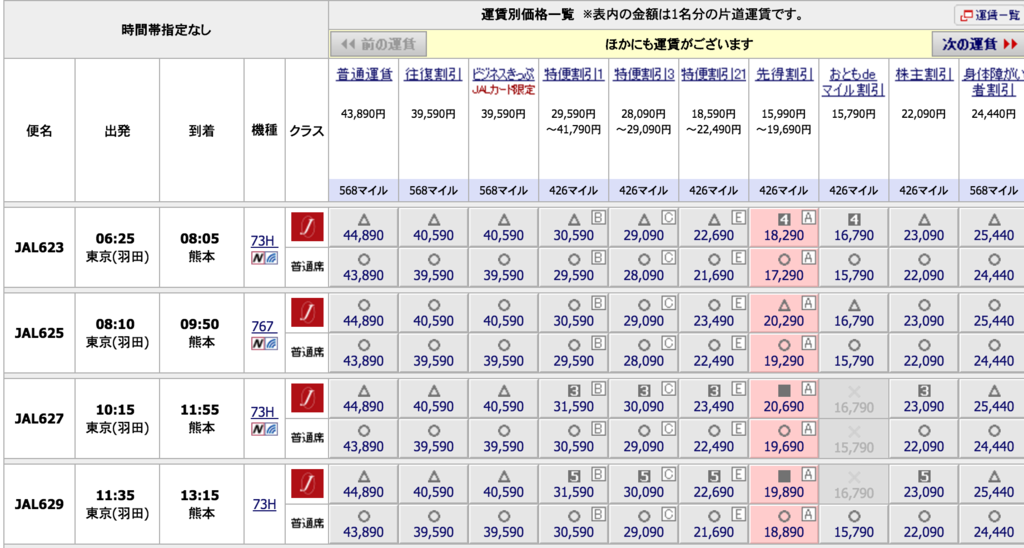
Task: Click the disabled 前の運賃 button
Action: [379, 44]
